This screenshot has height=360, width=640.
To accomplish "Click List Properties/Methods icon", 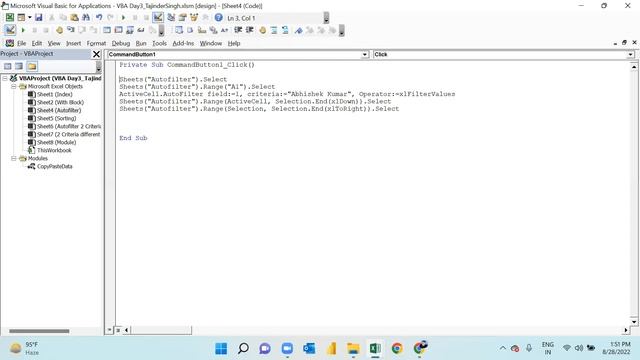I will pos(179,30).
